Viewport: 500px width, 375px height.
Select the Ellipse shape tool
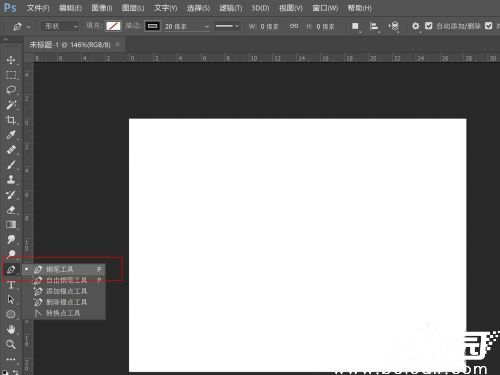coord(11,314)
